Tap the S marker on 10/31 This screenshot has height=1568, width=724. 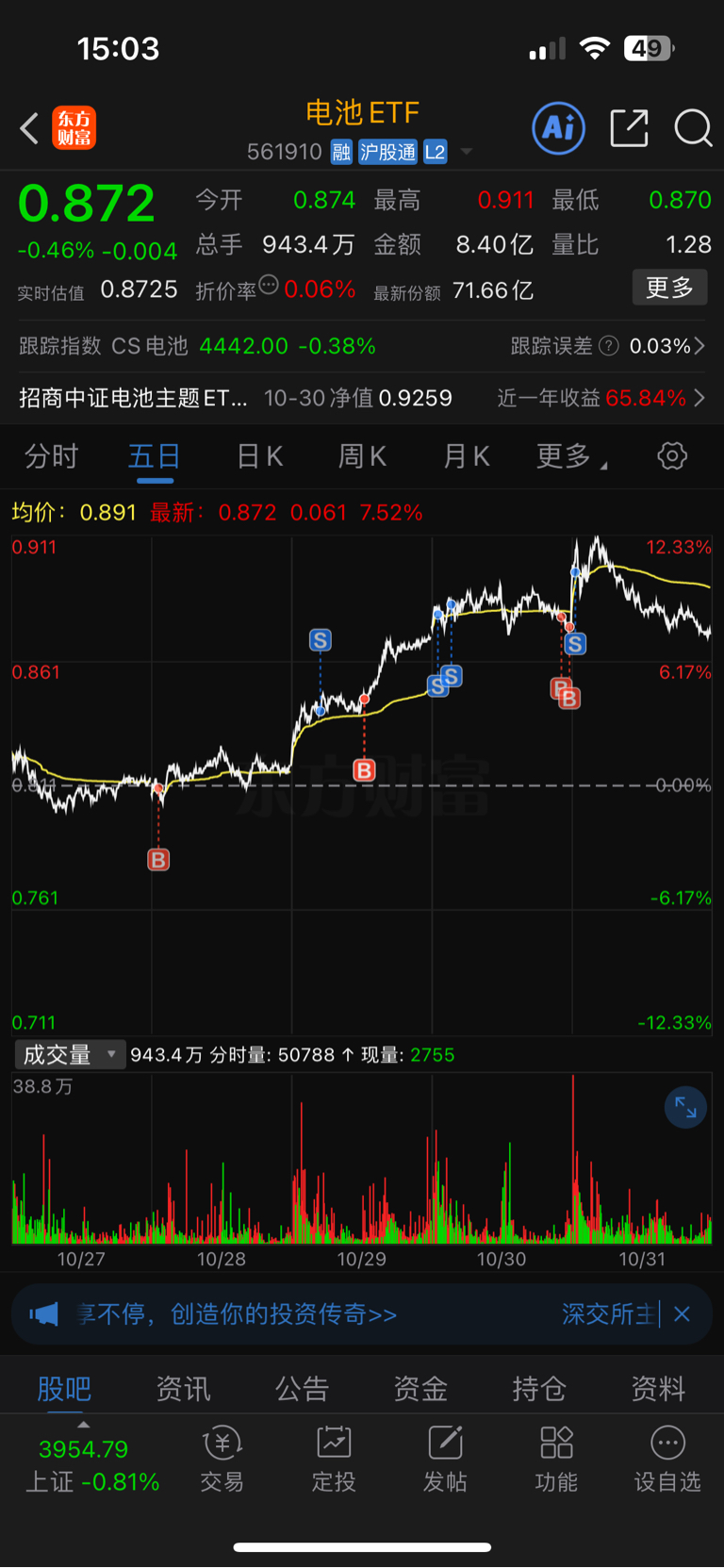[x=575, y=644]
